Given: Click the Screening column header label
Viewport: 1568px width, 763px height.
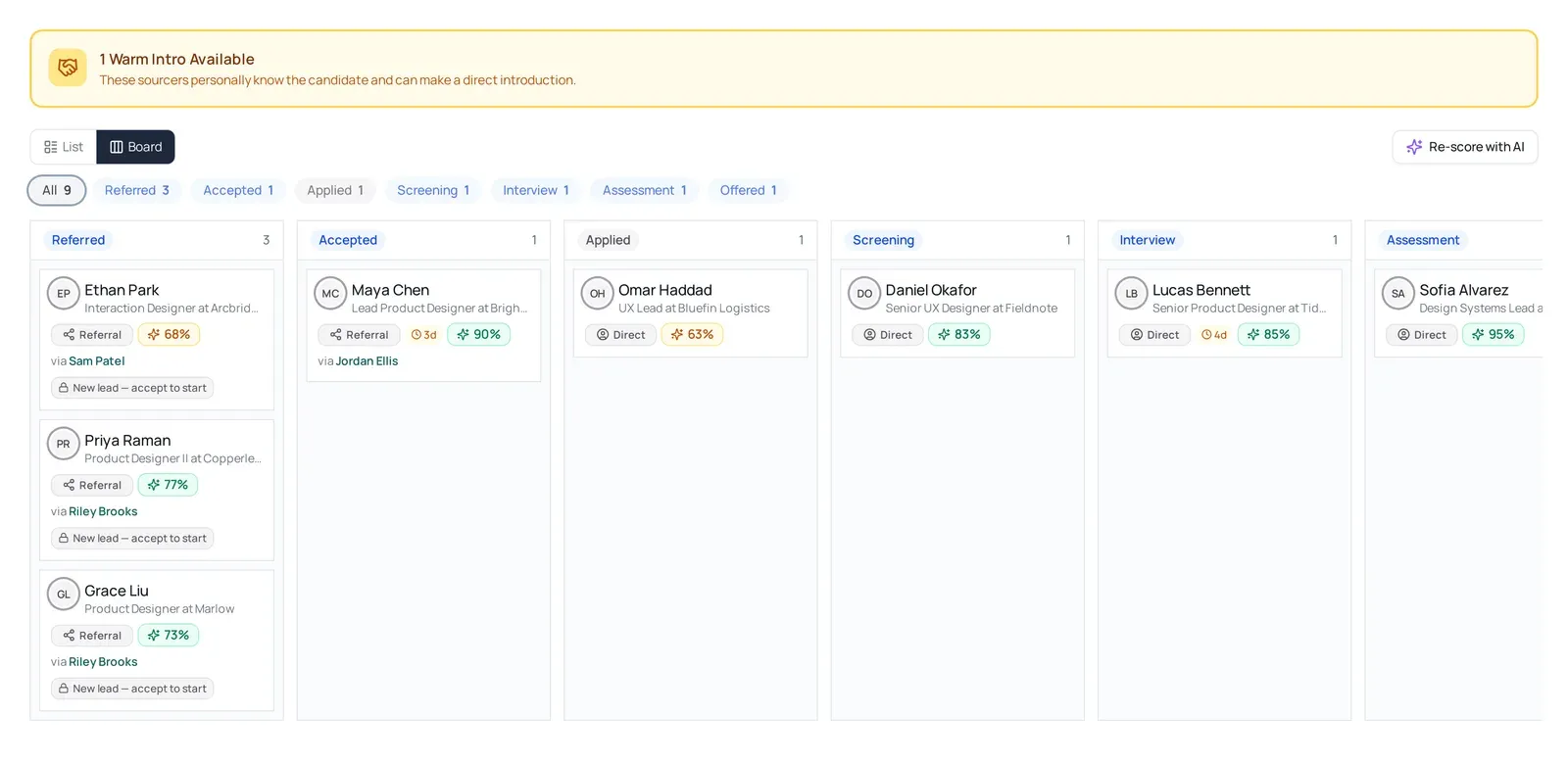Looking at the screenshot, I should [883, 240].
